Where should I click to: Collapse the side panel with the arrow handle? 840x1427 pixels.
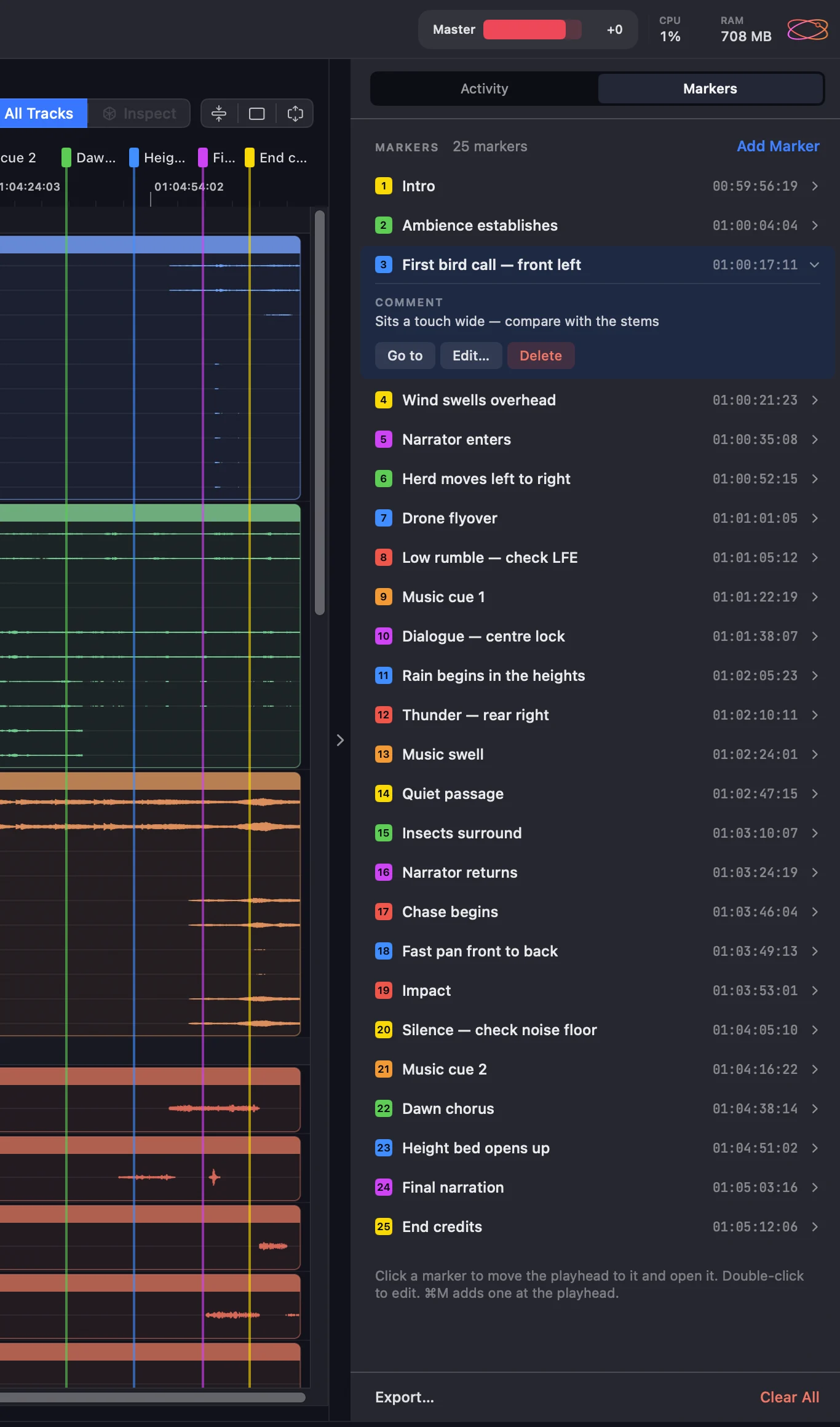[x=340, y=740]
